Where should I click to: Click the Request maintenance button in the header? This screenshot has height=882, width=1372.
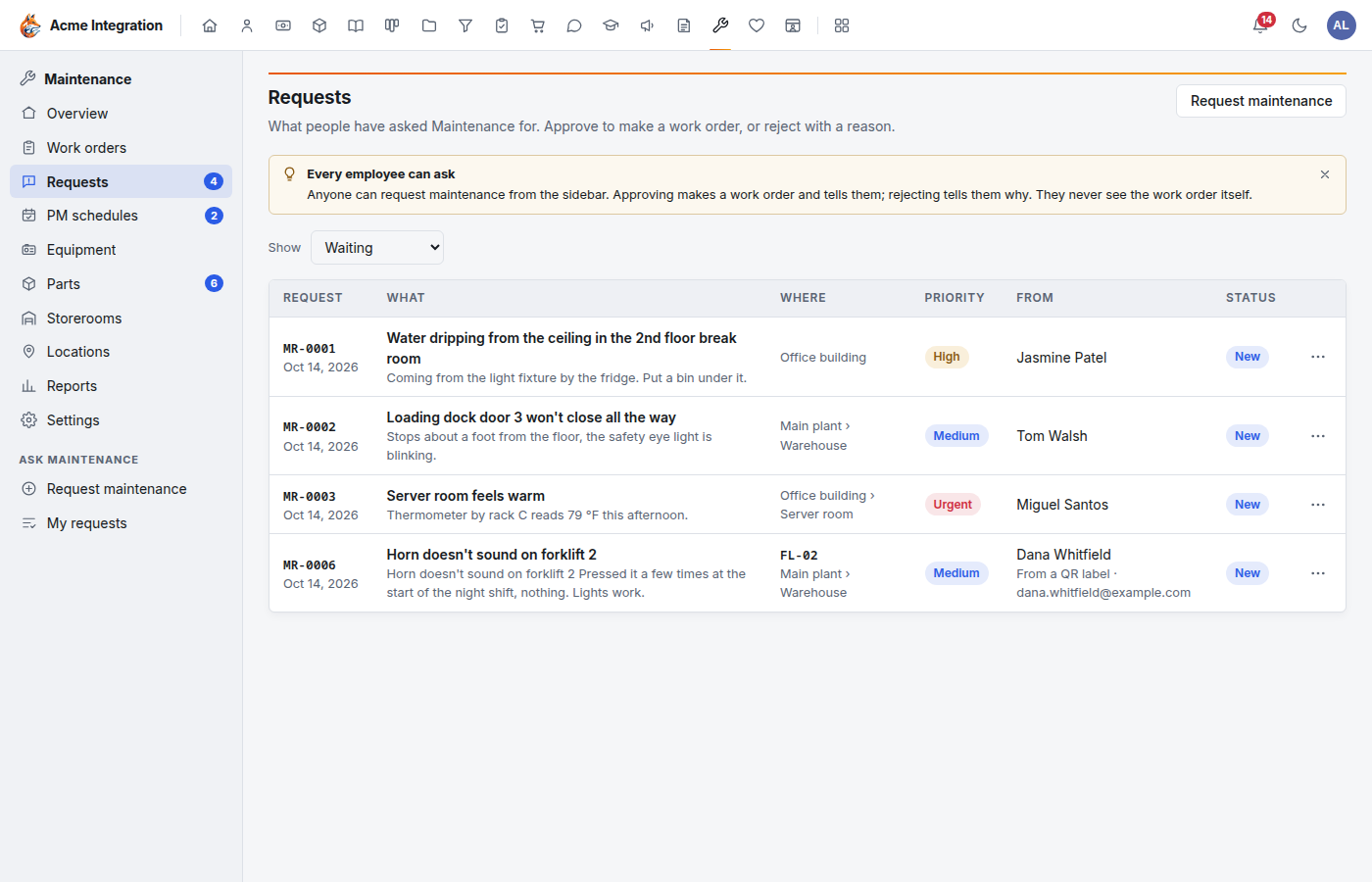[1261, 101]
